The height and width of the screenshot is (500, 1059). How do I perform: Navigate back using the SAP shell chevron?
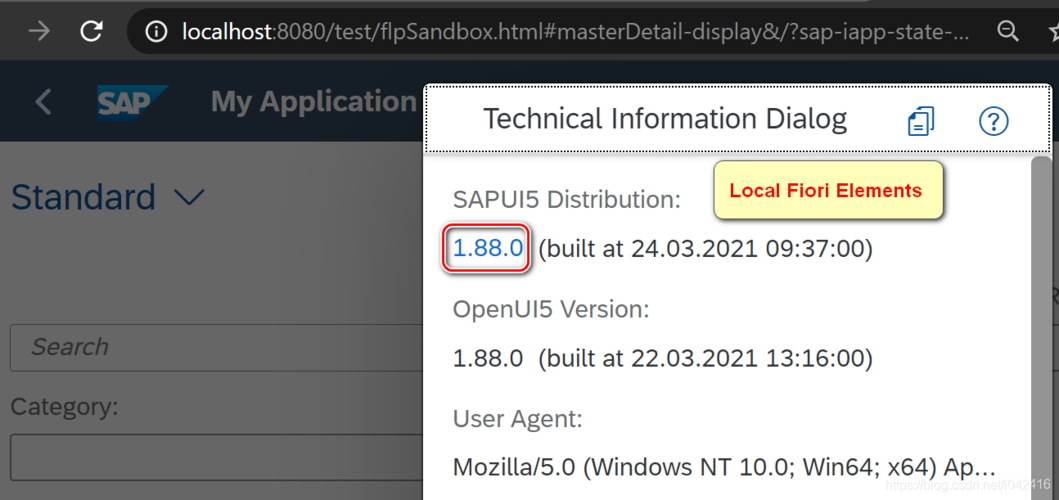pos(43,101)
